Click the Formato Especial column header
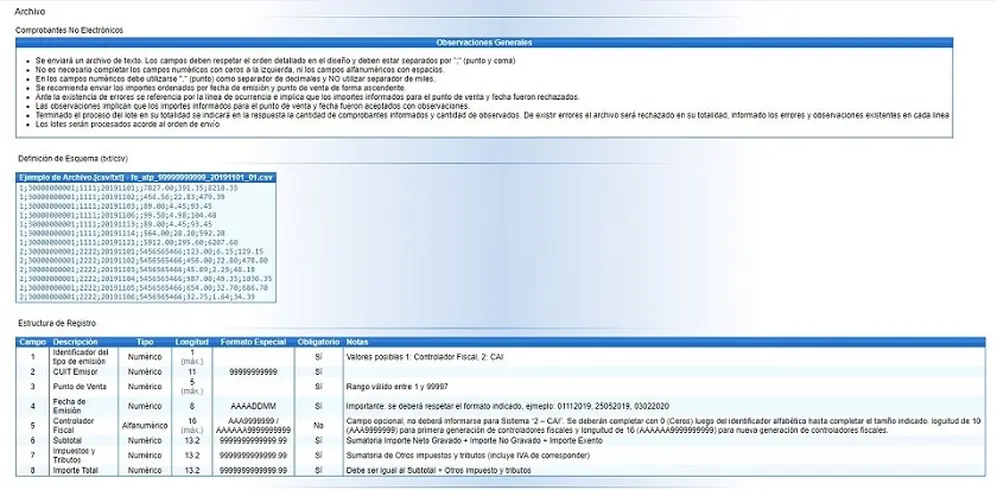The width and height of the screenshot is (997, 490). coord(253,342)
